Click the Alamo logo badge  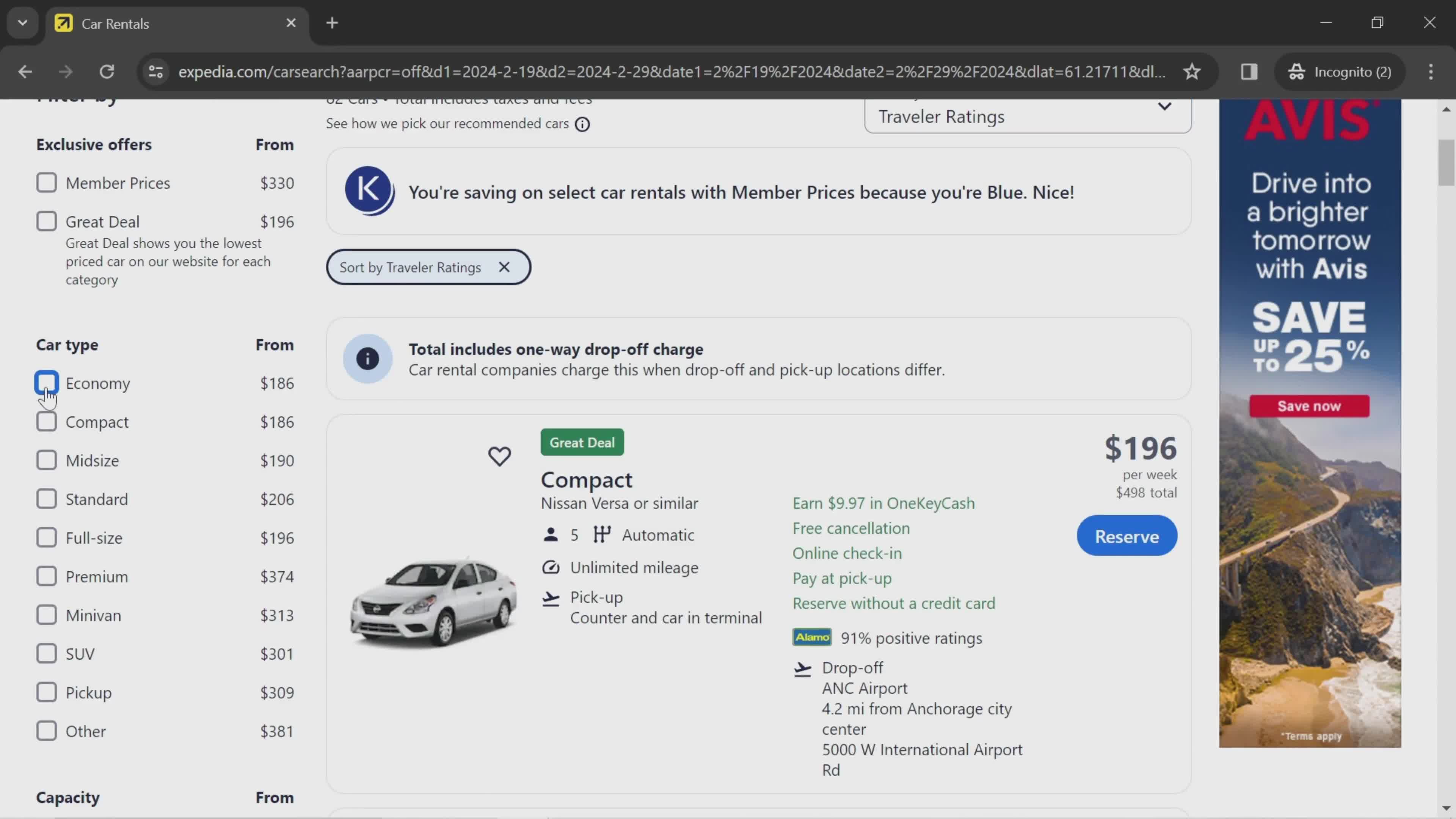(812, 637)
